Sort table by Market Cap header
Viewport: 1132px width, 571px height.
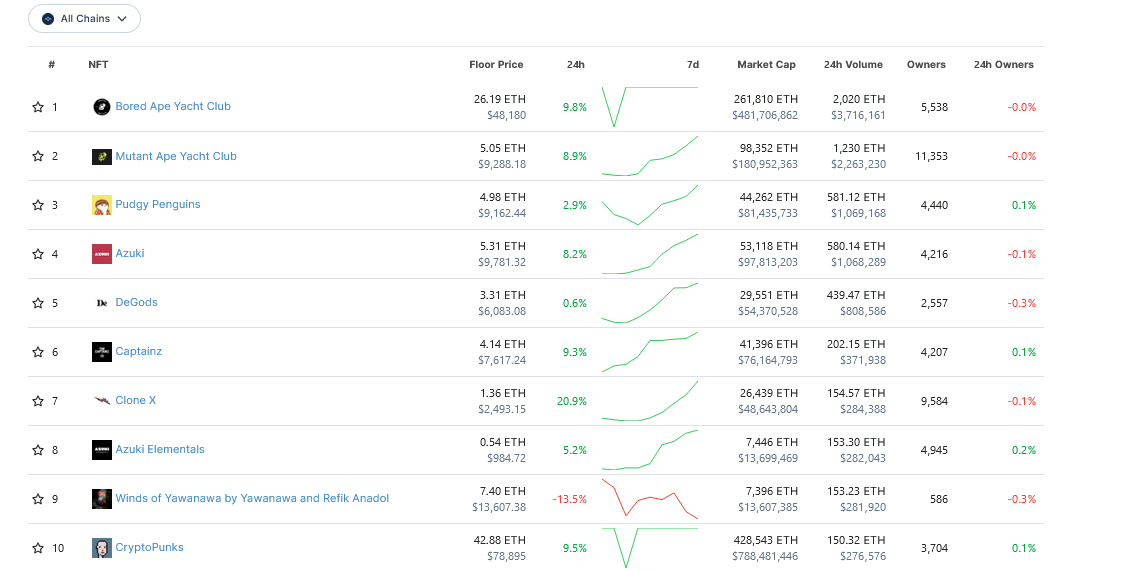point(766,64)
